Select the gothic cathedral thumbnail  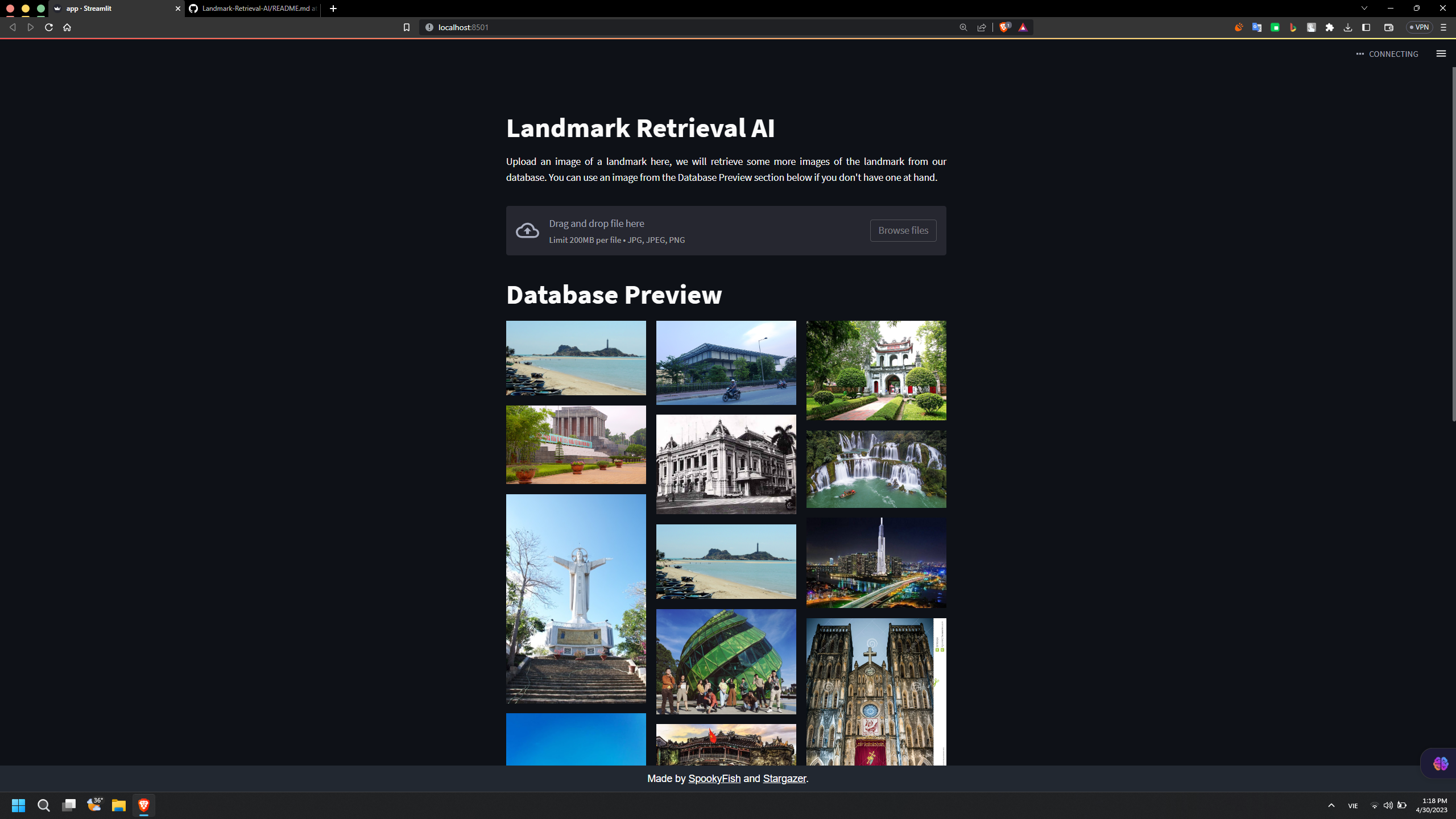tap(876, 692)
